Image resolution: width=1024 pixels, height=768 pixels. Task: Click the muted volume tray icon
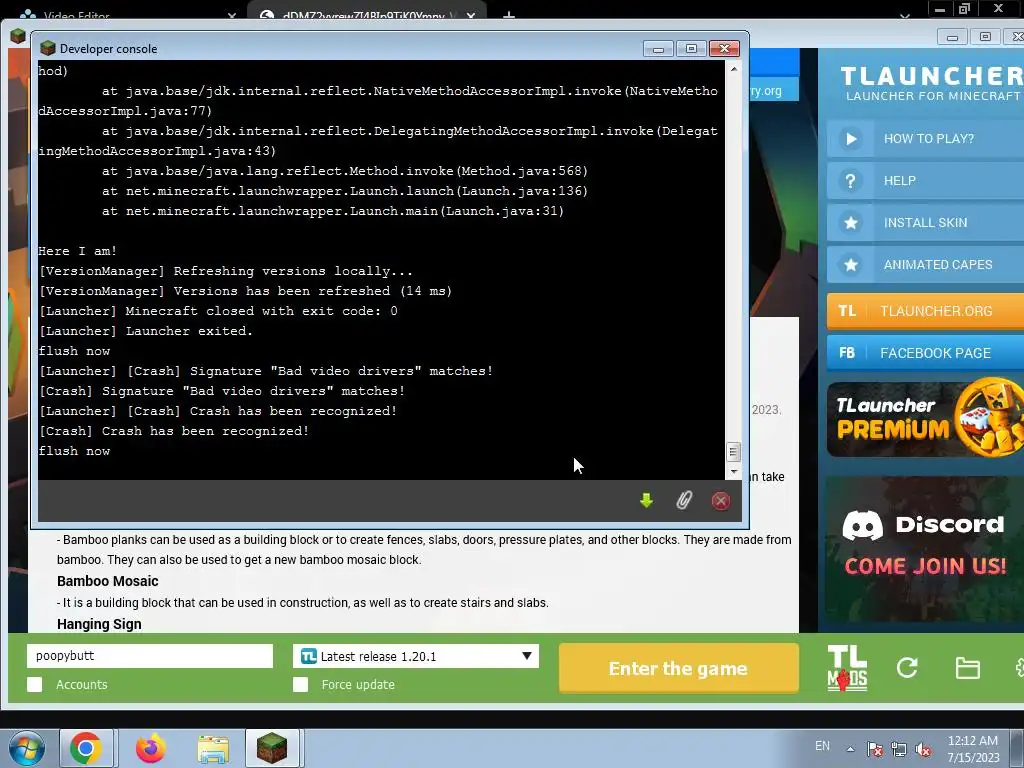click(x=923, y=750)
